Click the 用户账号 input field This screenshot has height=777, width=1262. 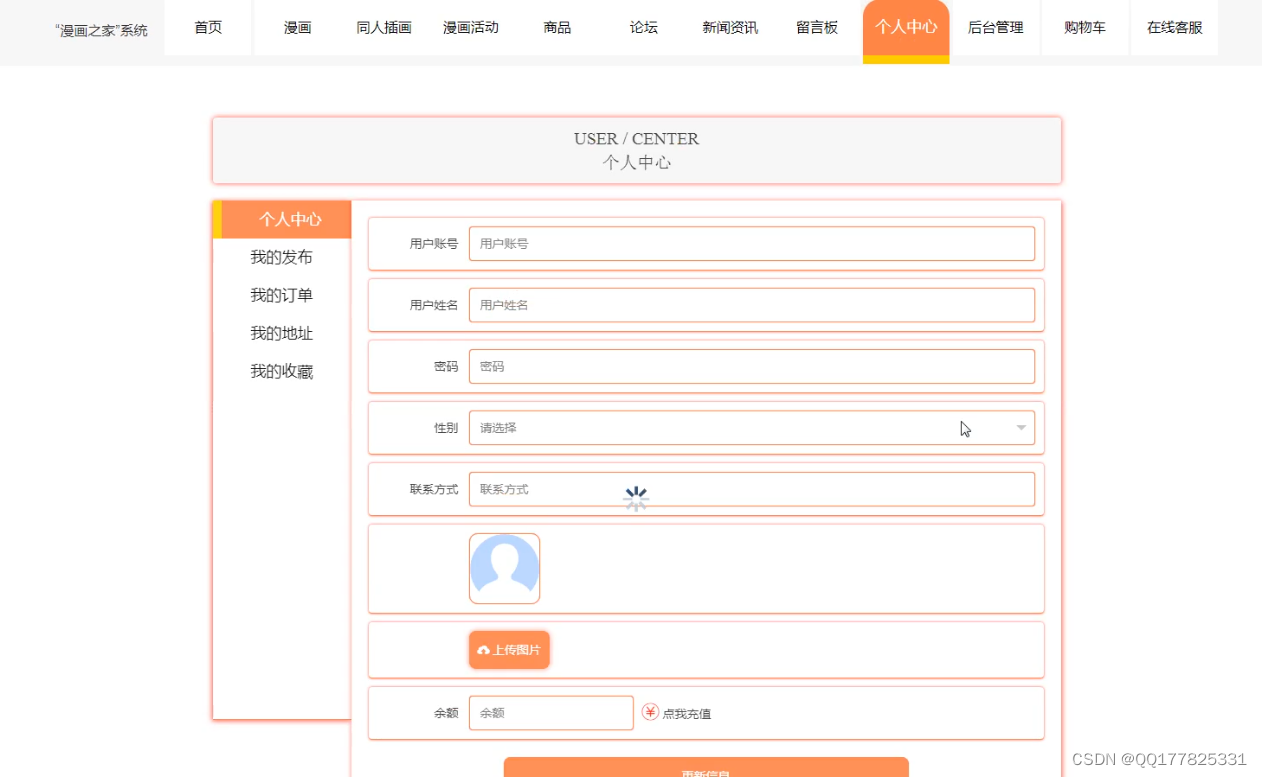click(750, 243)
